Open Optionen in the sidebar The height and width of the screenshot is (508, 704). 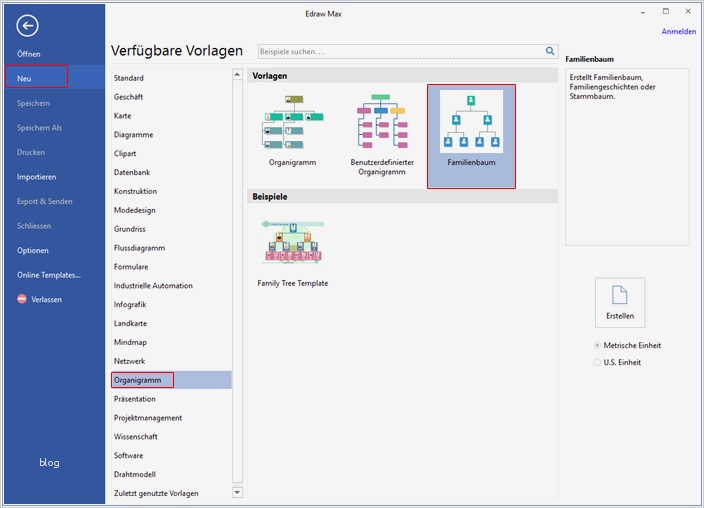click(32, 250)
